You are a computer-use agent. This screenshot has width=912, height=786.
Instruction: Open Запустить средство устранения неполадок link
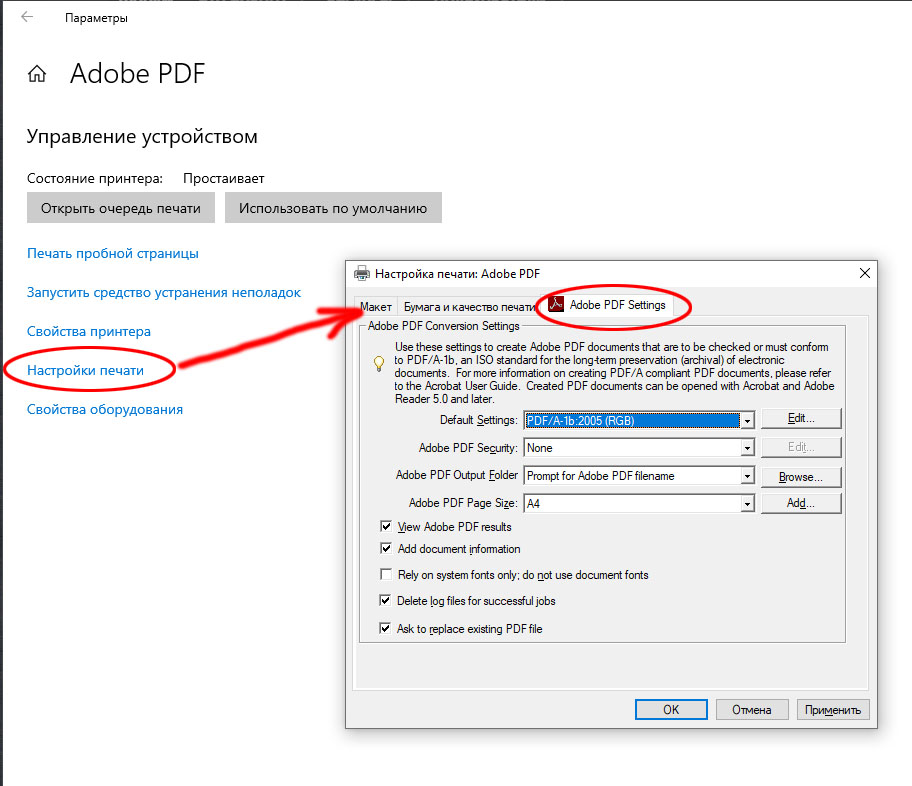[164, 293]
